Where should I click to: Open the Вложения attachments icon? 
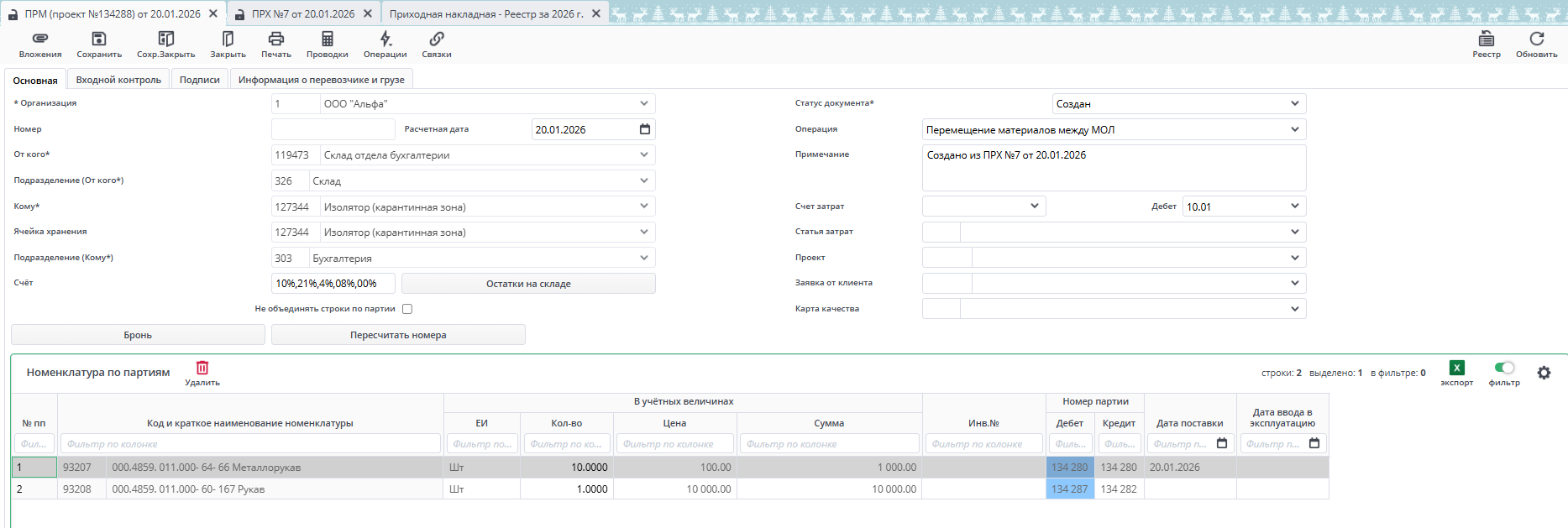[x=40, y=39]
